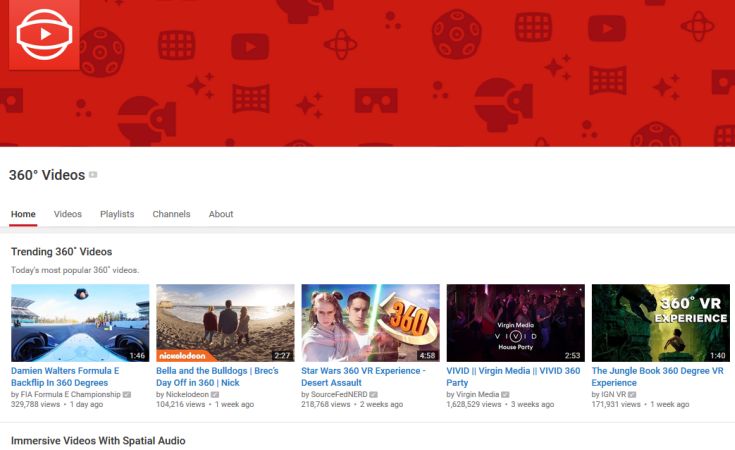Screen dimensions: 735x450
Task: Click verified badge next to FIA Formula E Championship
Action: (127, 395)
